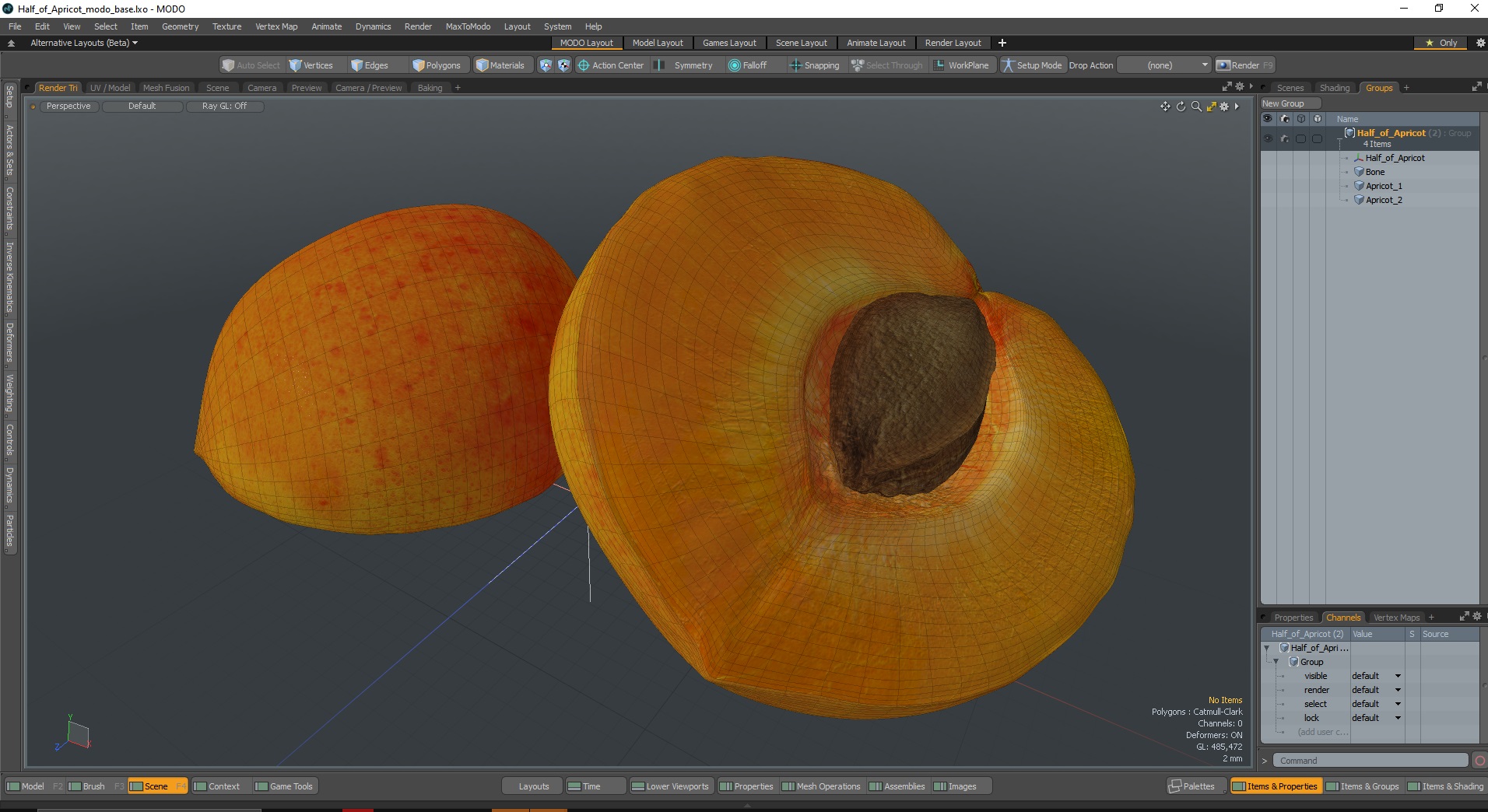Click the eye column header in Groups panel
This screenshot has width=1488, height=812.
tap(1268, 119)
